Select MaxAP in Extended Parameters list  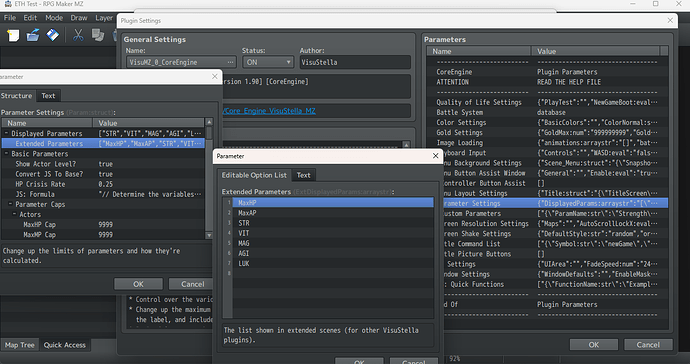click(333, 213)
